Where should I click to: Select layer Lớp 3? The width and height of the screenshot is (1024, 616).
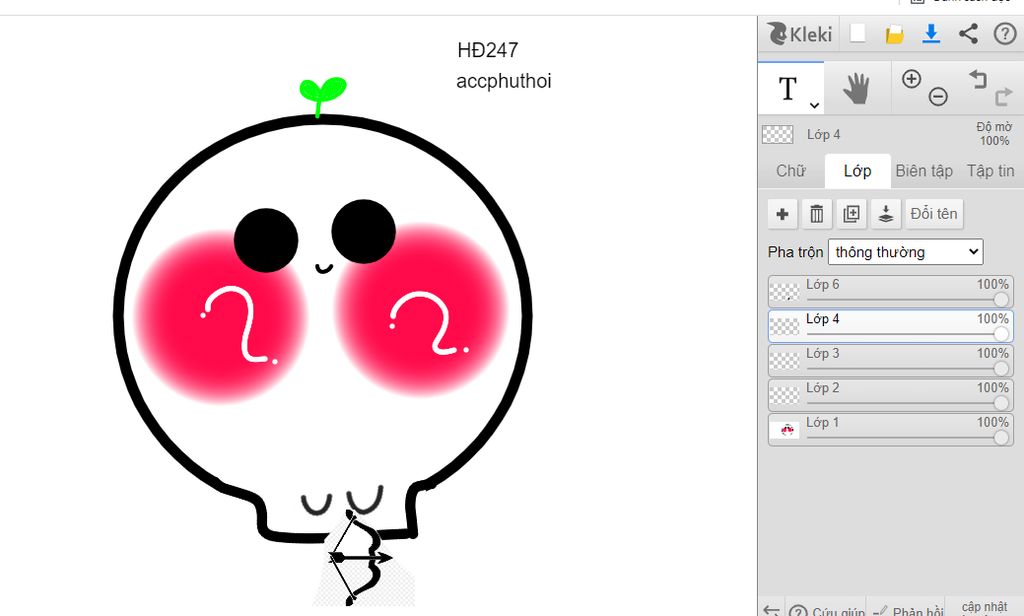pos(891,361)
